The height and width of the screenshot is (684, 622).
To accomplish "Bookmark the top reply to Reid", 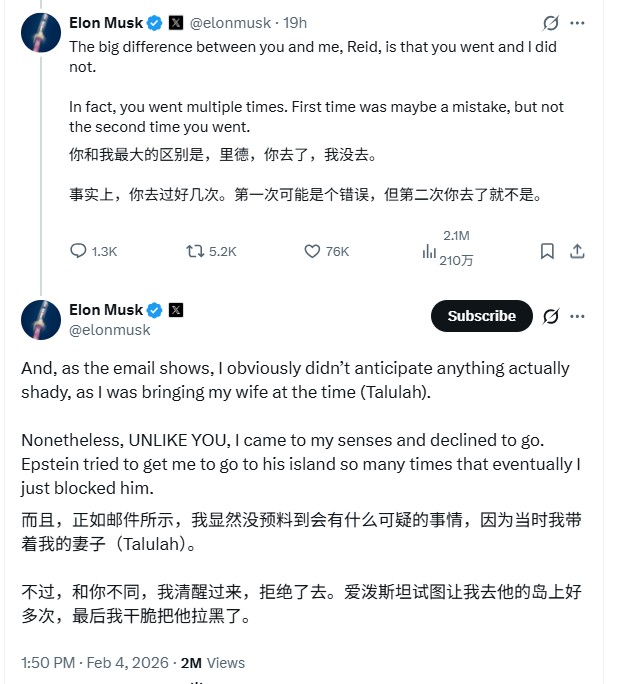I will pos(547,251).
